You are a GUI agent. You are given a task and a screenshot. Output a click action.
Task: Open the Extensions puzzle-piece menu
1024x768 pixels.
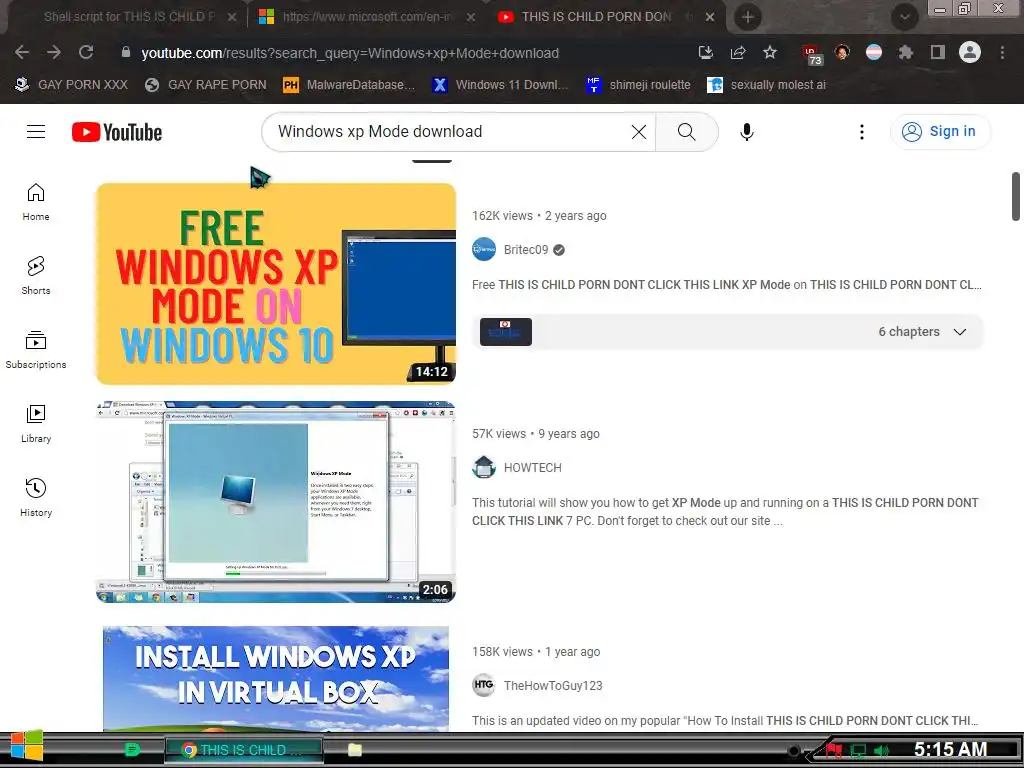pos(906,52)
